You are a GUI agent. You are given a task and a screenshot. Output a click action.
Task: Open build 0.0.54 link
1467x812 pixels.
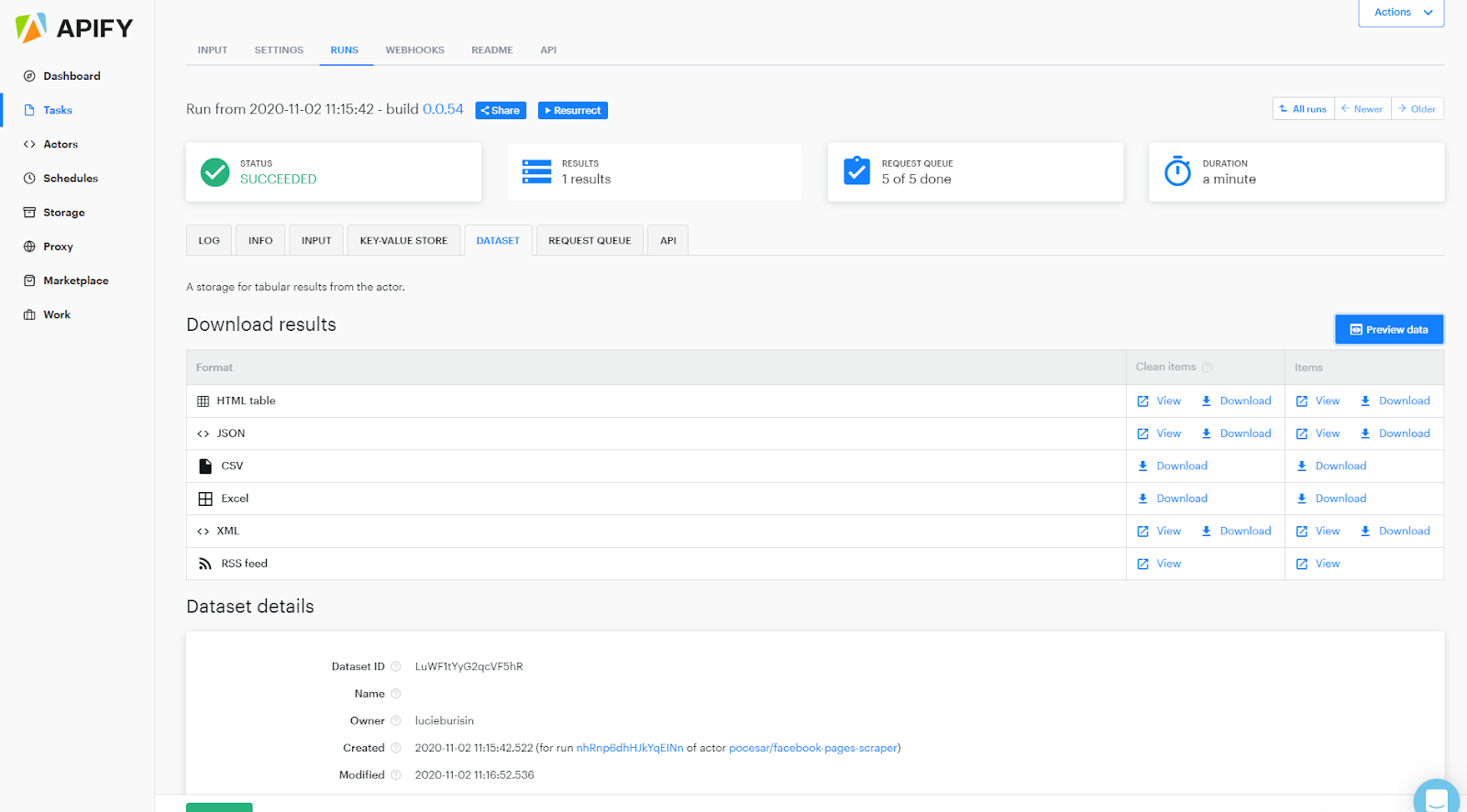(443, 109)
